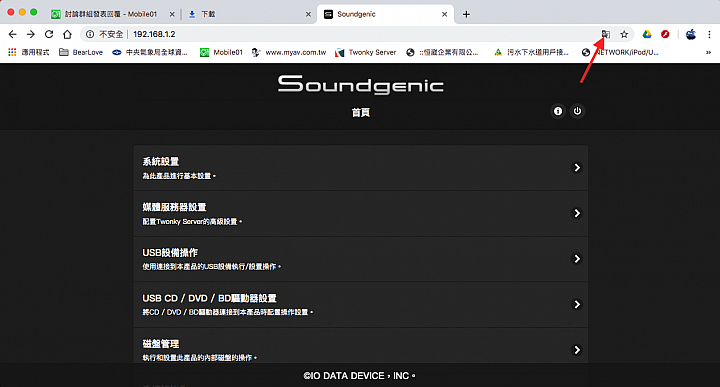Open the Chrome three-dot menu
The height and width of the screenshot is (387, 720).
pyautogui.click(x=709, y=34)
